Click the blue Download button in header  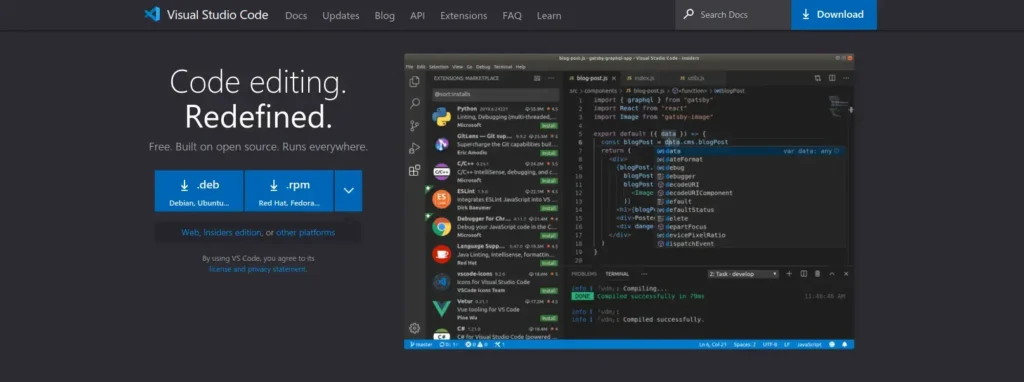[834, 14]
